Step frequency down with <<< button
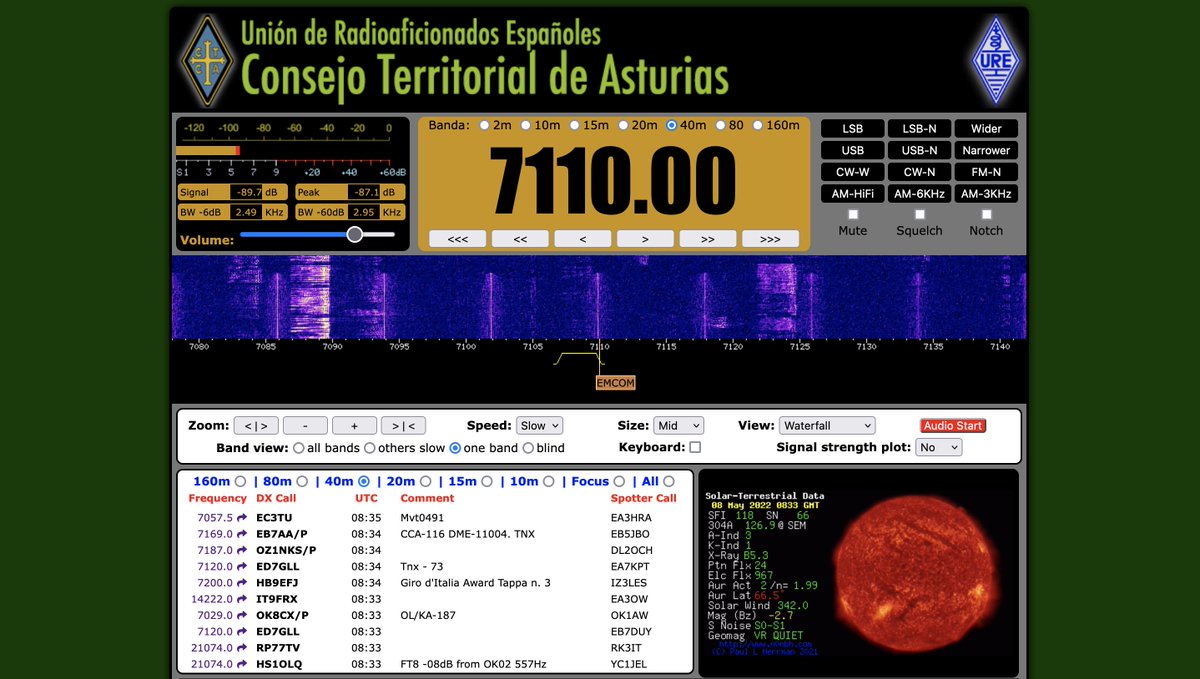This screenshot has height=679, width=1200. point(458,239)
